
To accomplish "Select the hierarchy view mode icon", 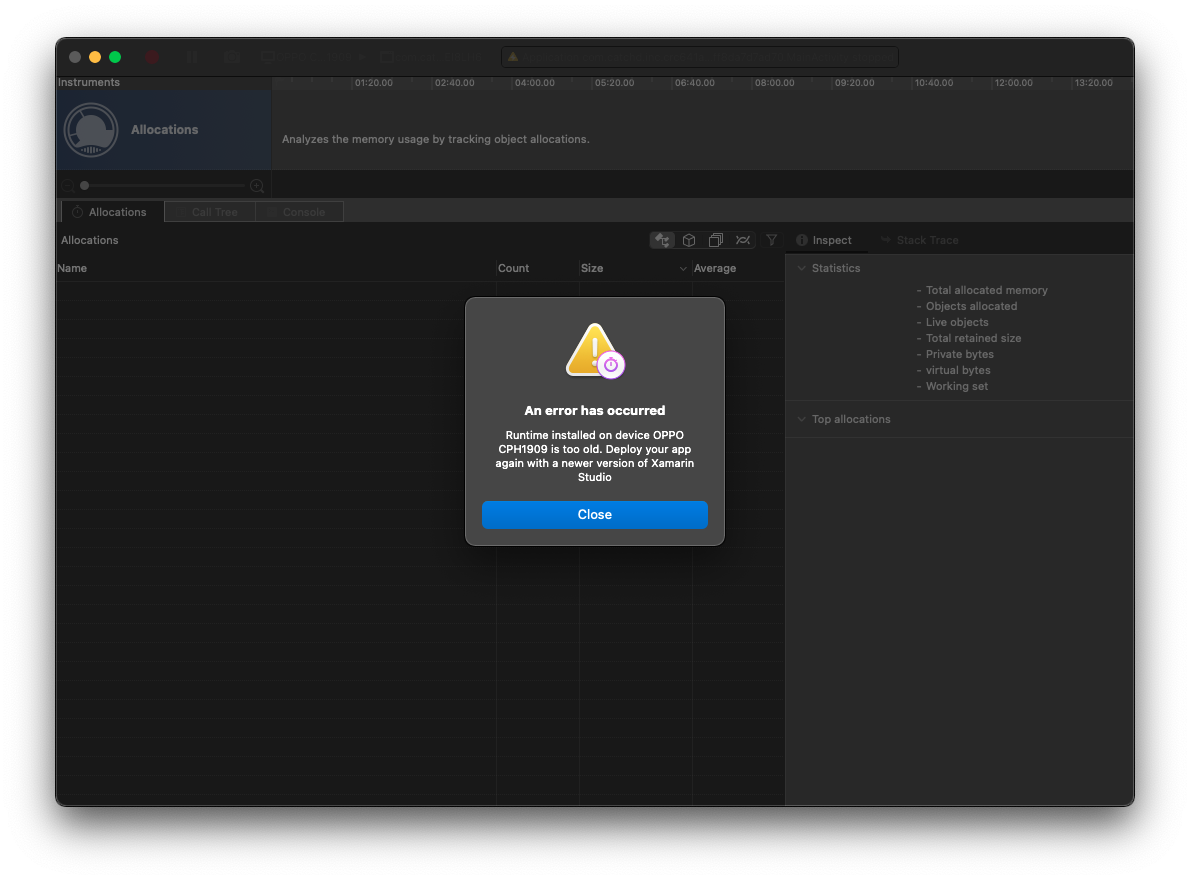I will tap(663, 240).
